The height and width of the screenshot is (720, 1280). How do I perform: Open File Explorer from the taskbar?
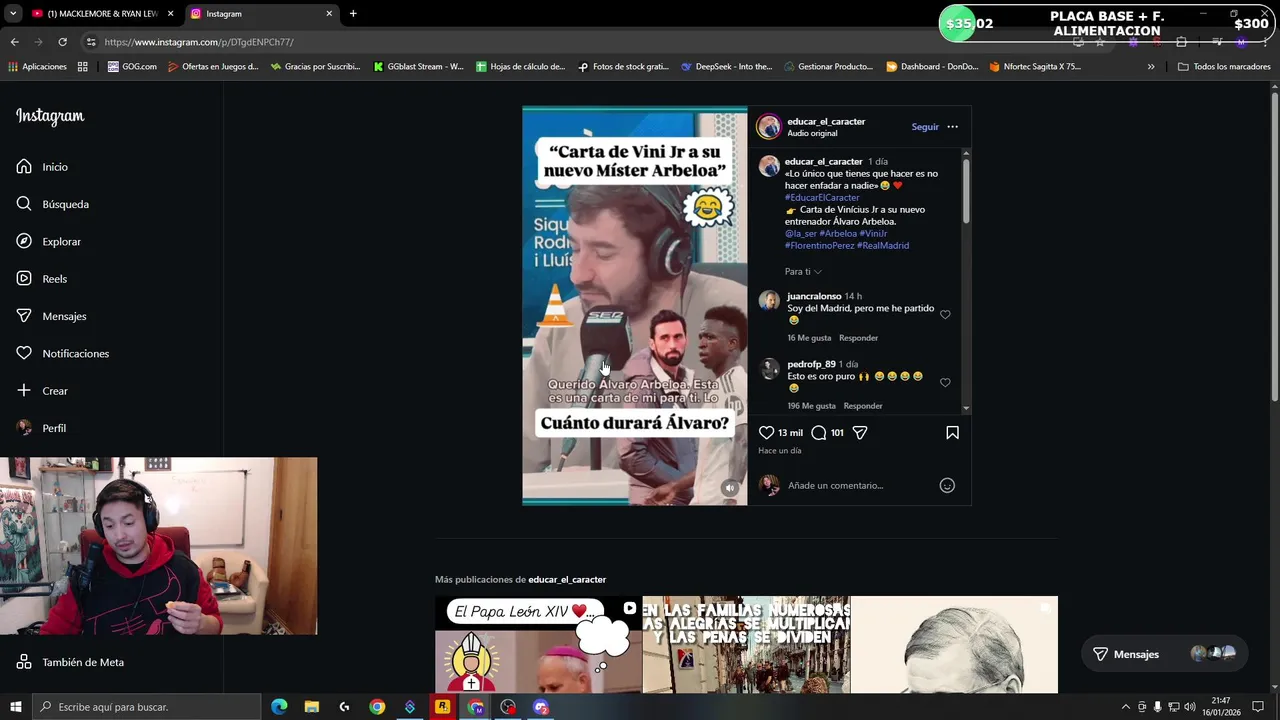click(x=312, y=707)
